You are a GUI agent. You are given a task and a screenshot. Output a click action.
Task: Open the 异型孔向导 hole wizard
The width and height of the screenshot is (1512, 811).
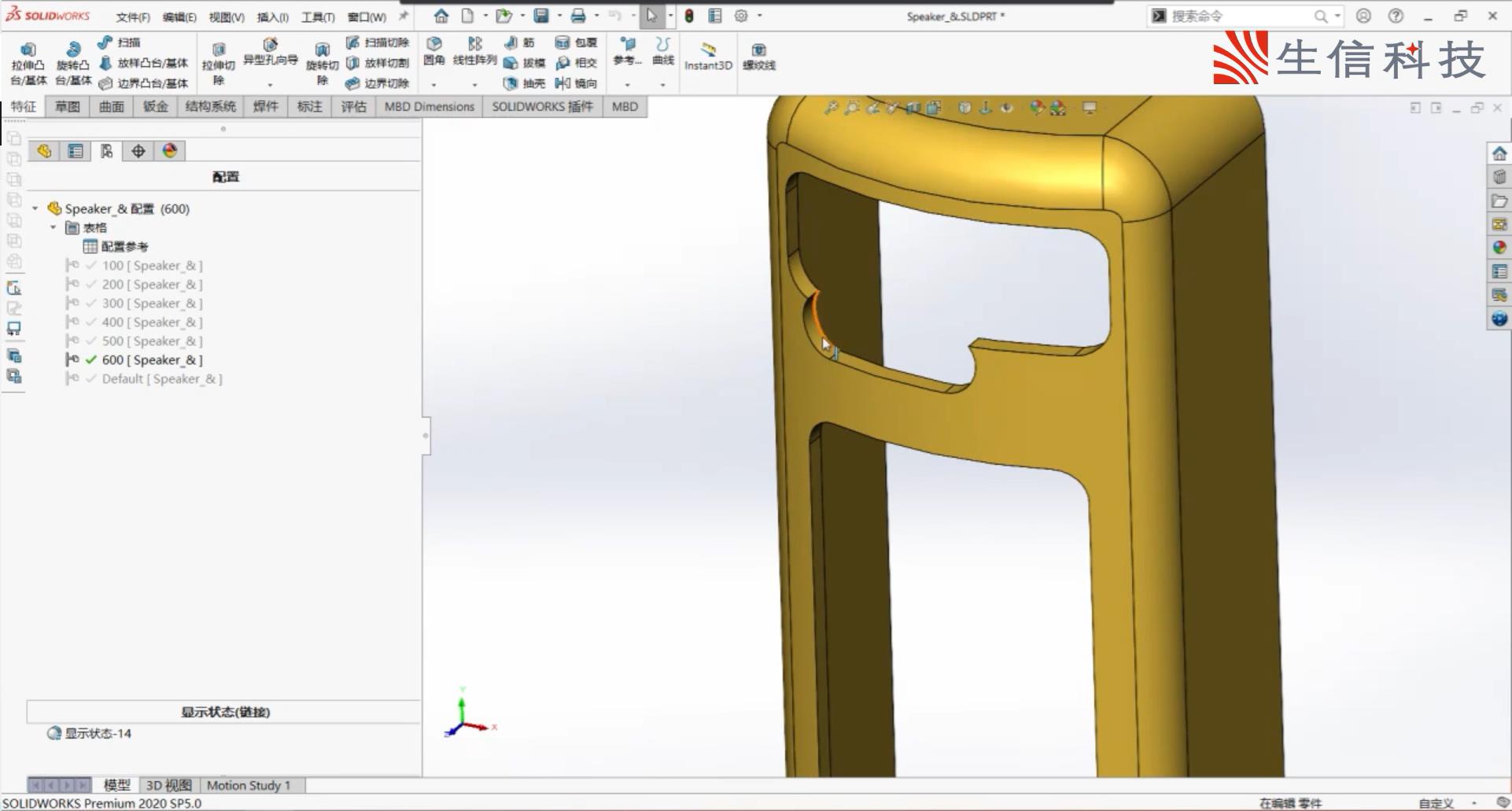(270, 53)
